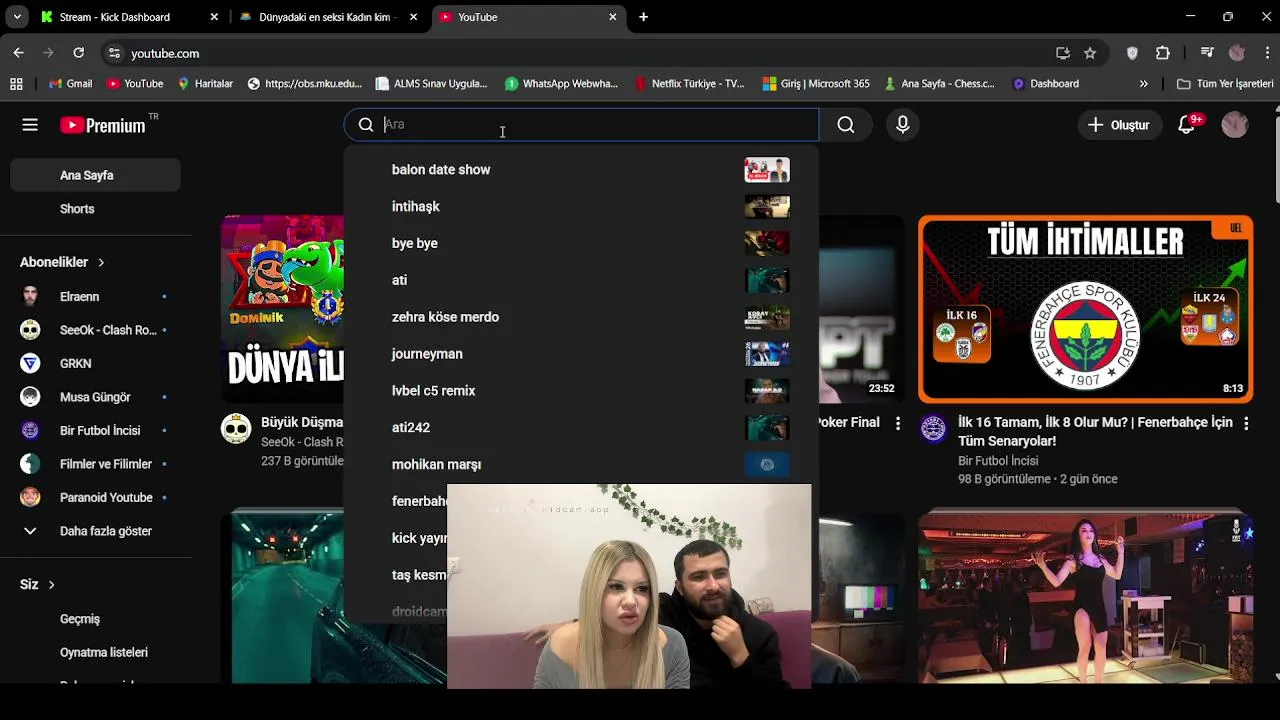Open the Chrome profile avatar

point(1237,53)
